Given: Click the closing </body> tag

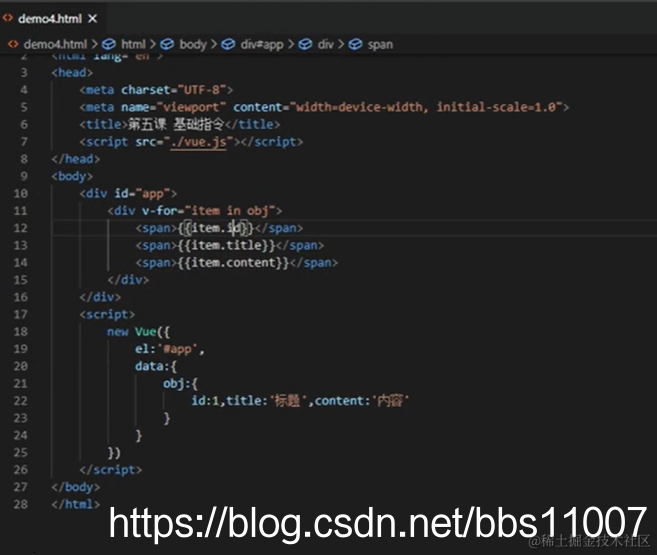Looking at the screenshot, I should 76,487.
